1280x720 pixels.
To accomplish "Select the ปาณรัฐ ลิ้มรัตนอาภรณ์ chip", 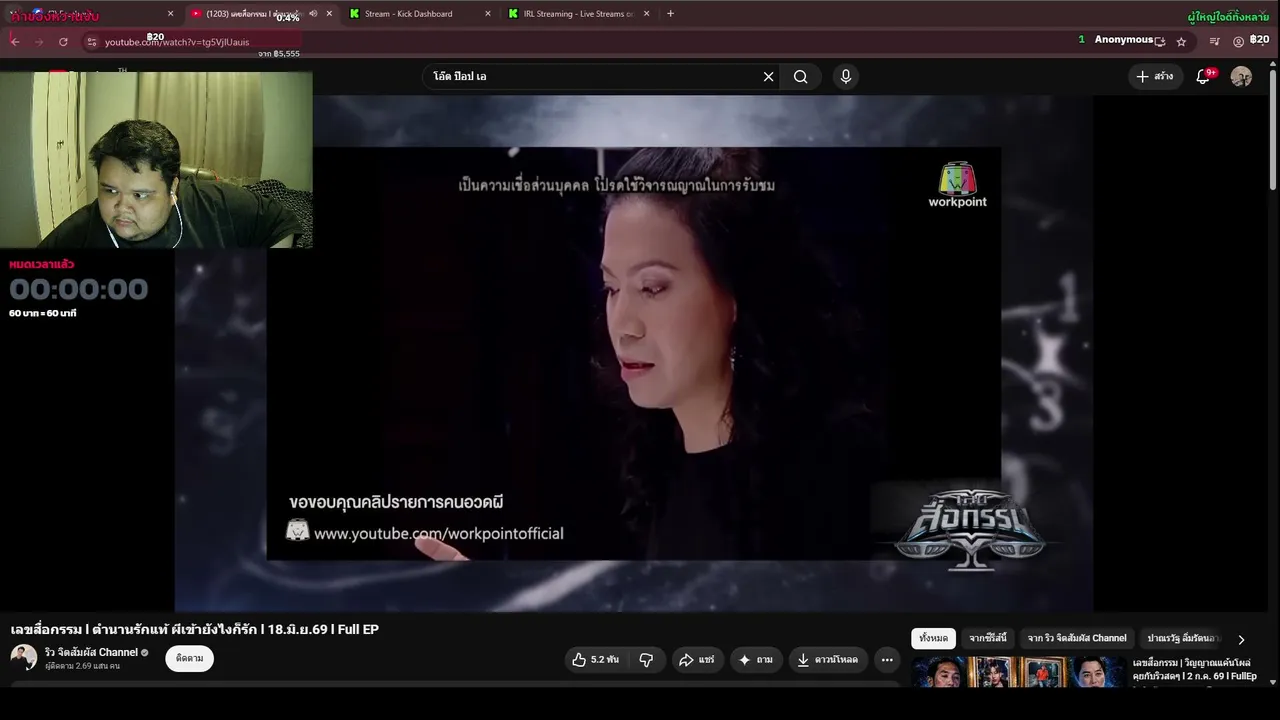I will coord(1184,638).
